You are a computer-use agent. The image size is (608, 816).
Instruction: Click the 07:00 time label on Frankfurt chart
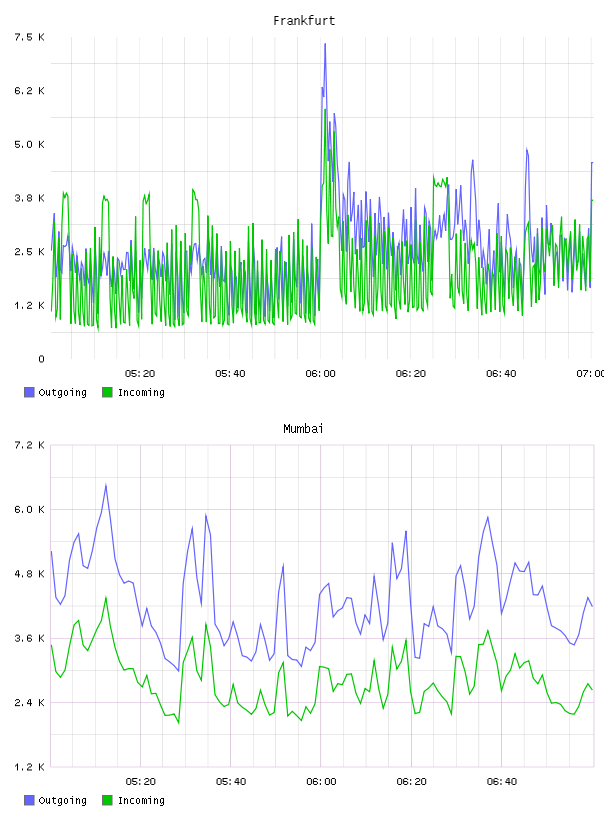[590, 373]
